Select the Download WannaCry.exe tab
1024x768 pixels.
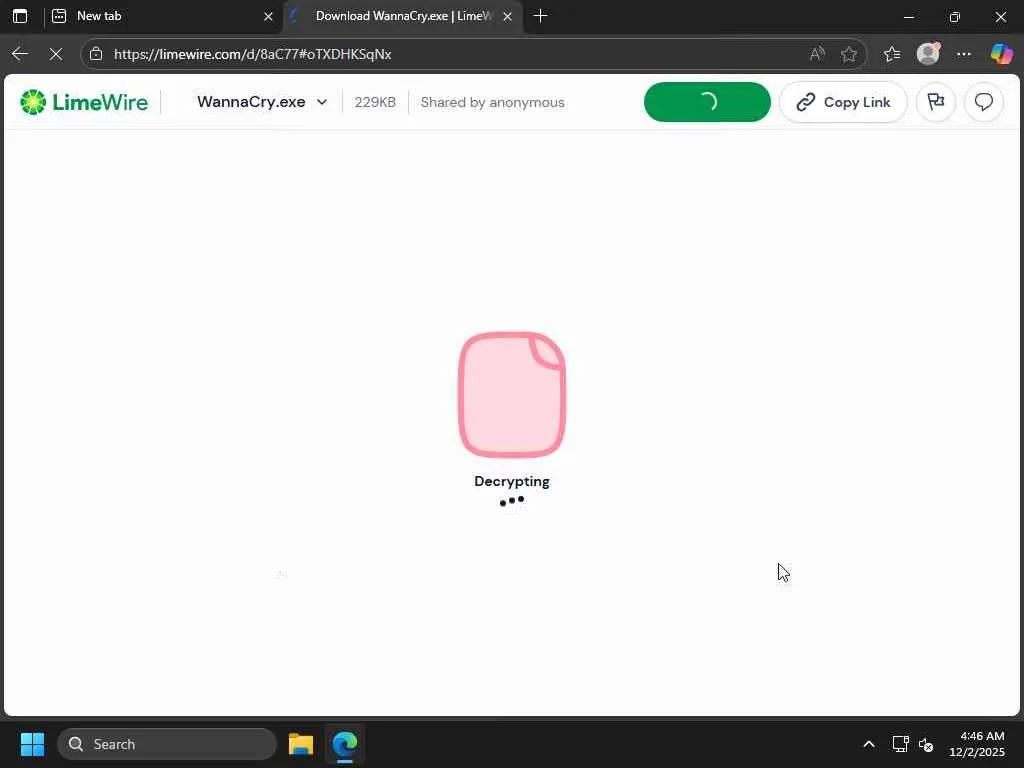(404, 16)
